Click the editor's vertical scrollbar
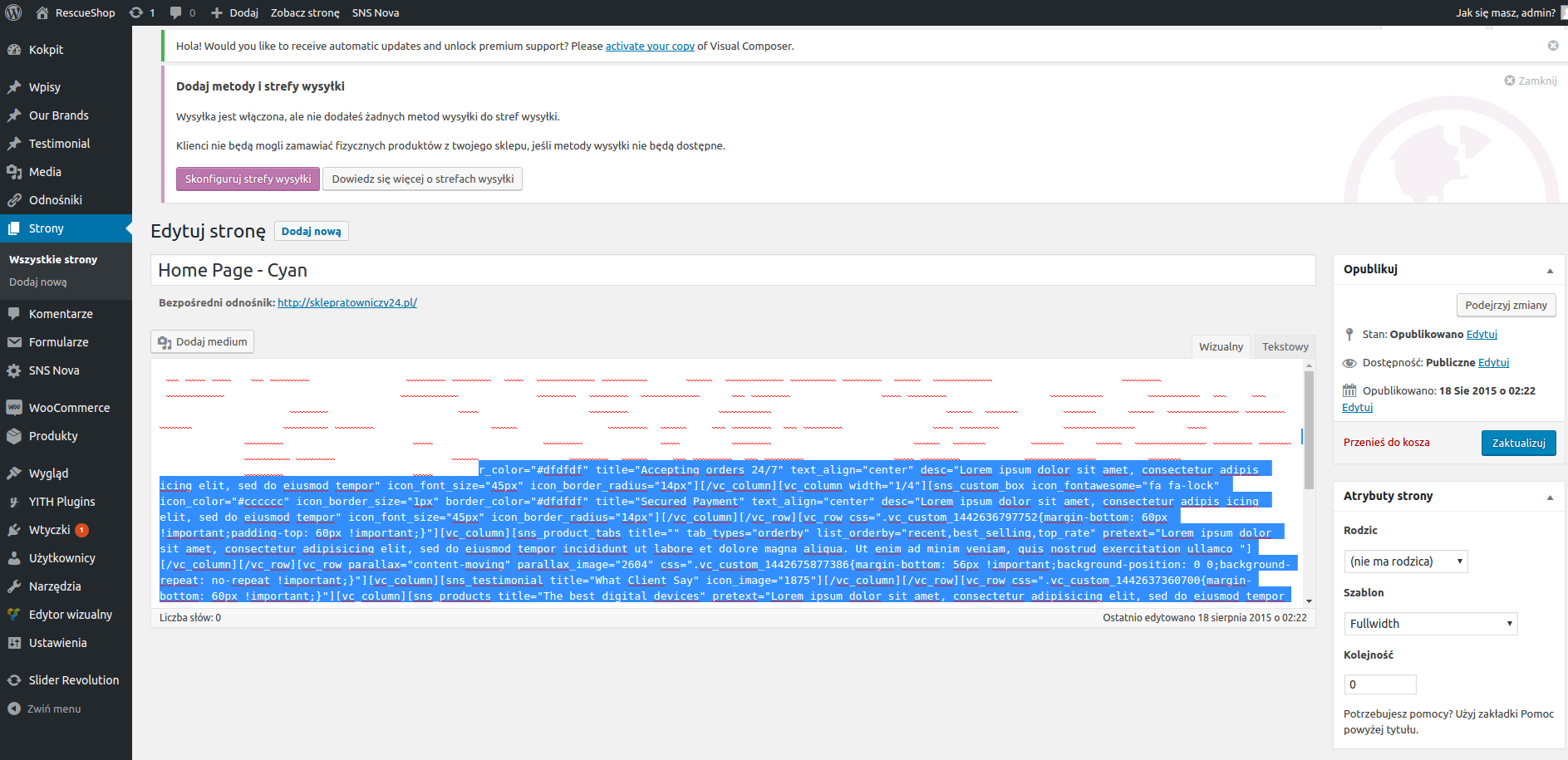The height and width of the screenshot is (760, 1568). [x=1309, y=432]
